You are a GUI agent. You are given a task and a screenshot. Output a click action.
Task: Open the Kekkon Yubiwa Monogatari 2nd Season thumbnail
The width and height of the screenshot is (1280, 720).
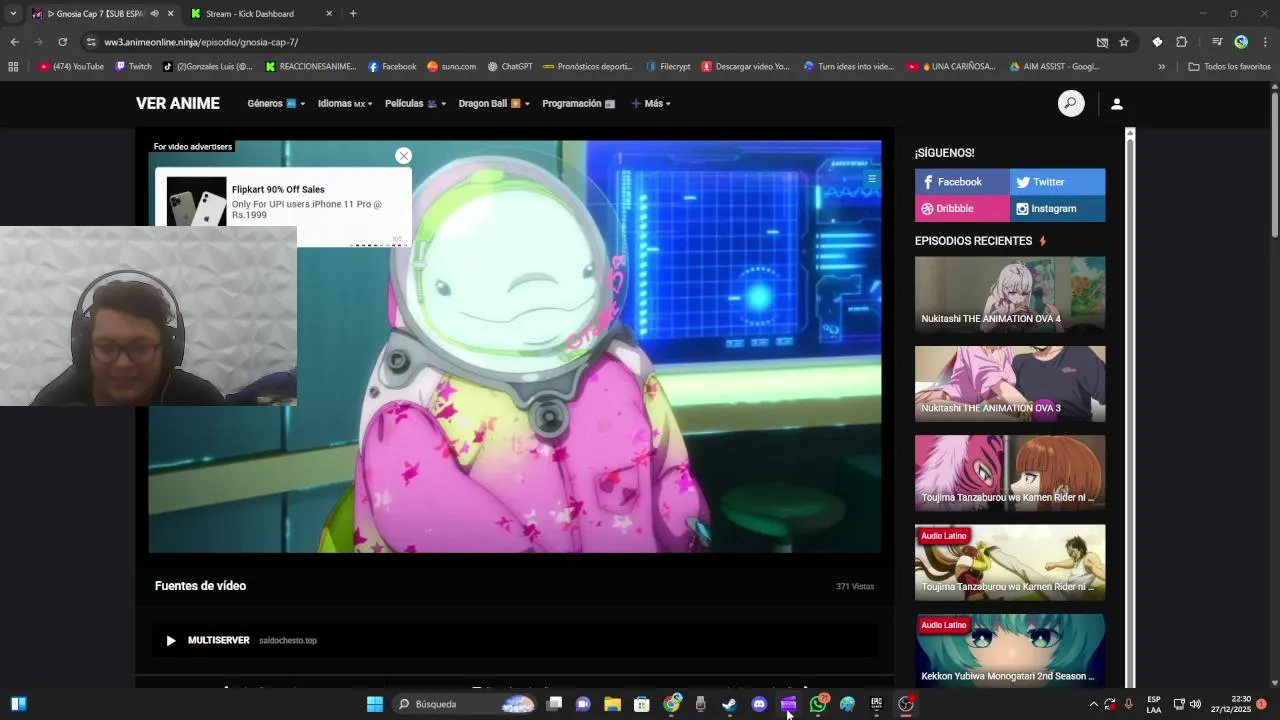pyautogui.click(x=1010, y=650)
